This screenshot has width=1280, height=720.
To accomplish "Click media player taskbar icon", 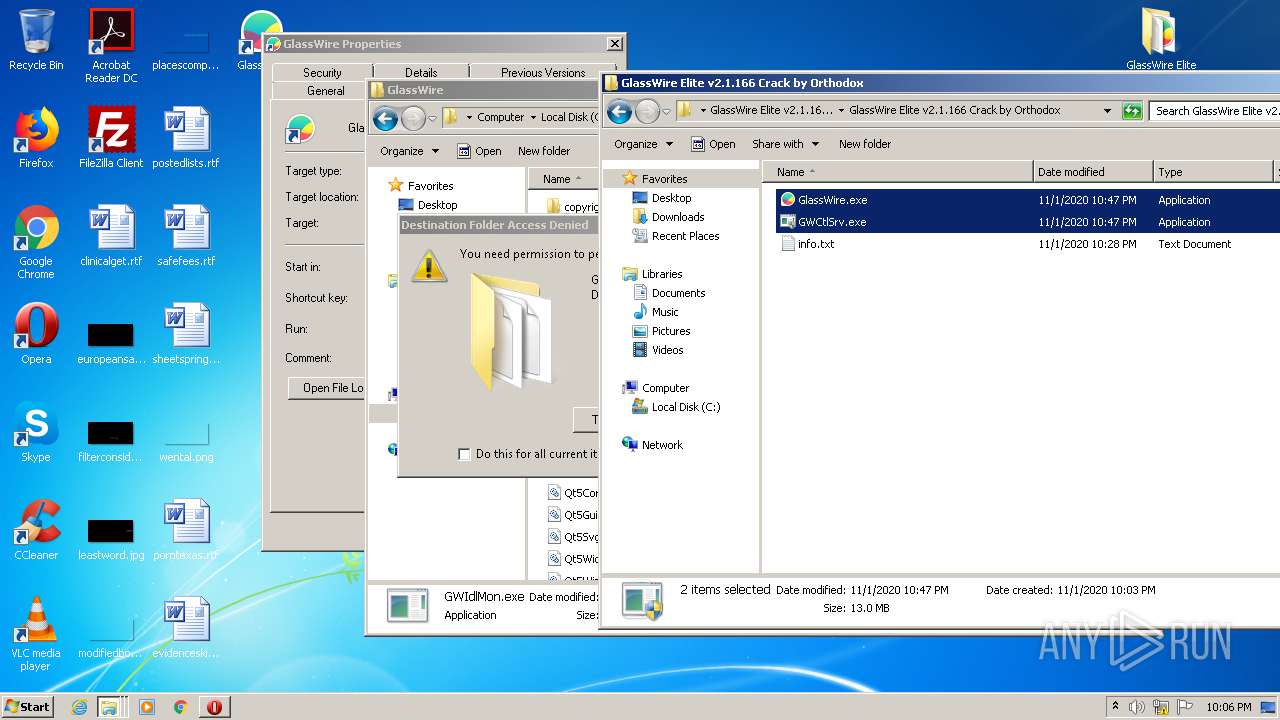I will [x=147, y=707].
